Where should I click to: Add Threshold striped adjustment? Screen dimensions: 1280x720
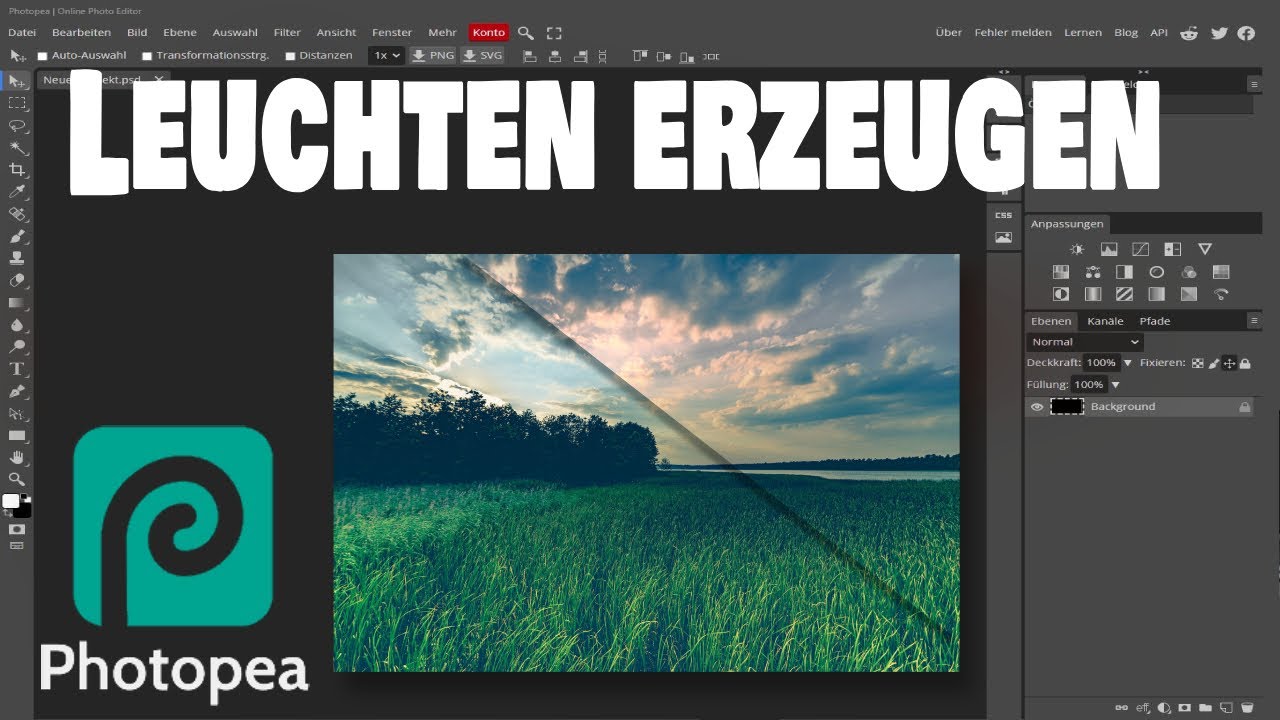tap(1125, 295)
